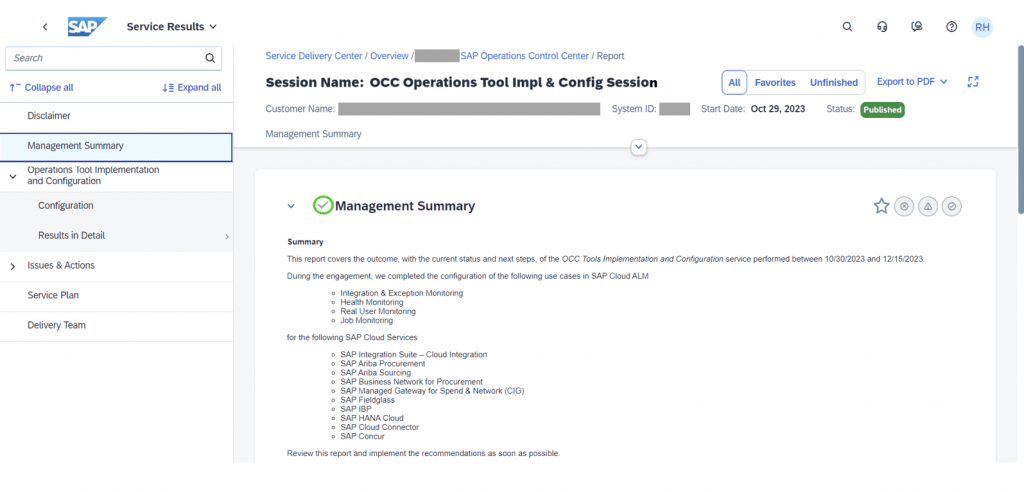Click 'SAP Ariba Sourcing' list item
Viewport: 1024px width, 492px height.
(376, 372)
